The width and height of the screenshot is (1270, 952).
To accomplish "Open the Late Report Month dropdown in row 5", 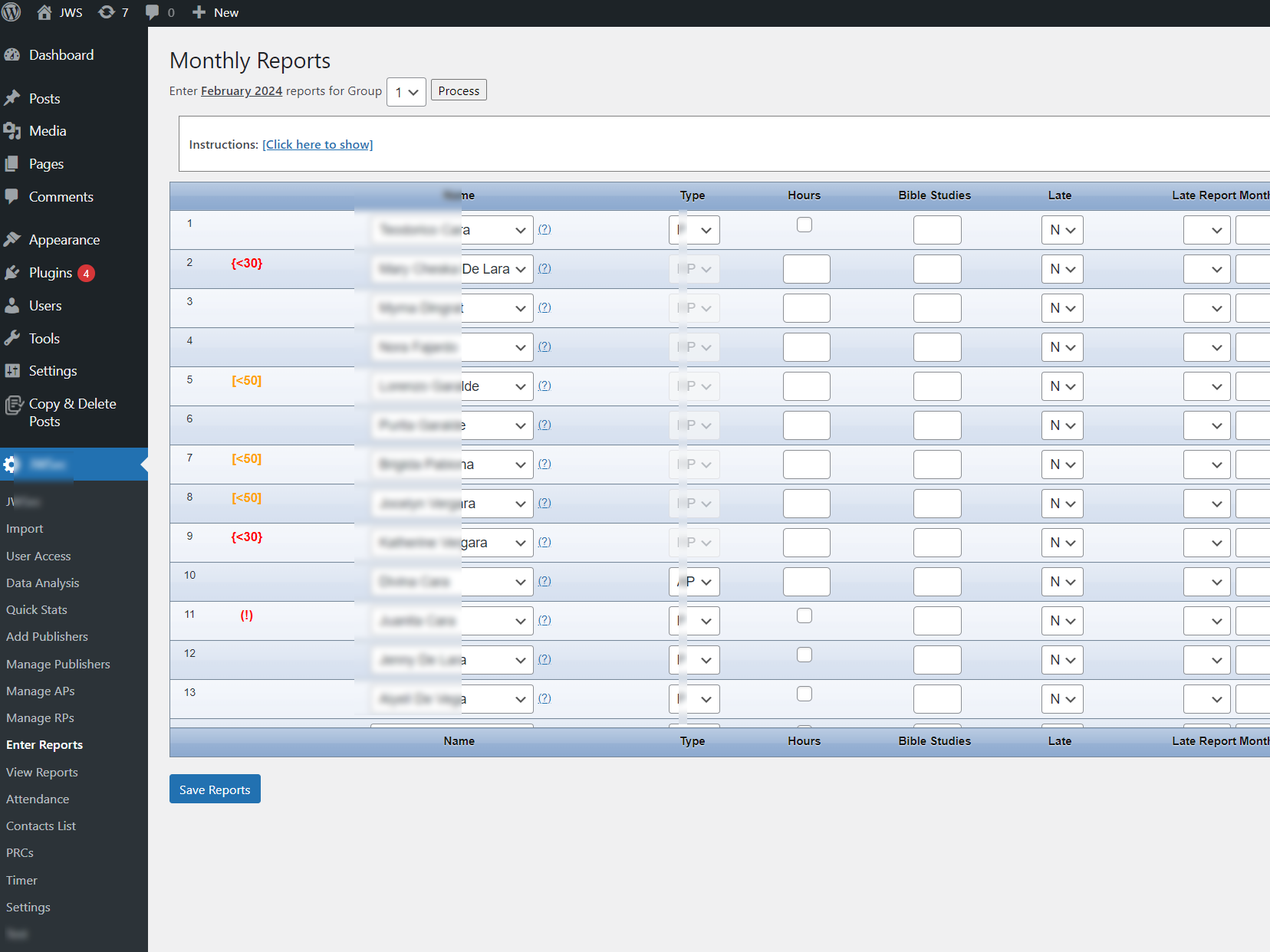I will (1207, 386).
